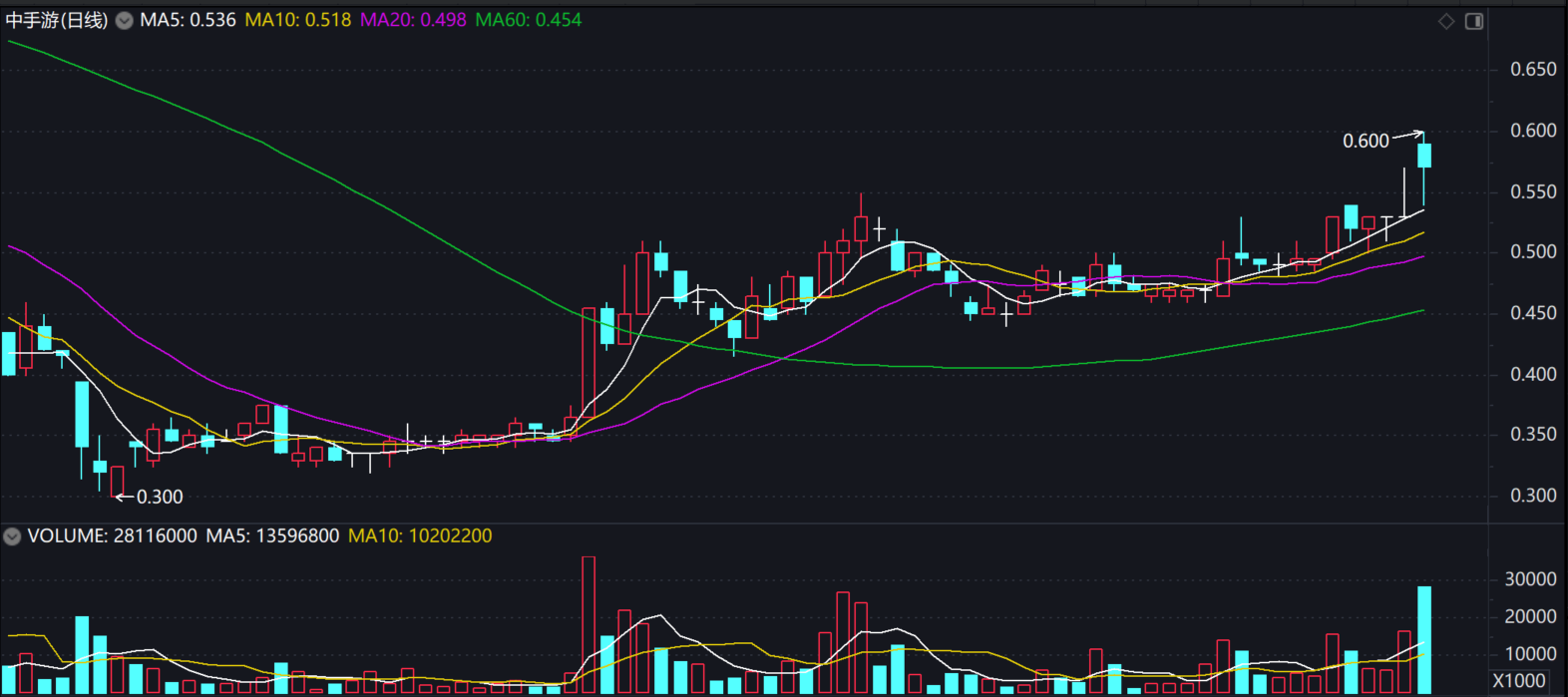This screenshot has height=697, width=1568.
Task: Click the 20000 volume axis label
Action: (1530, 617)
